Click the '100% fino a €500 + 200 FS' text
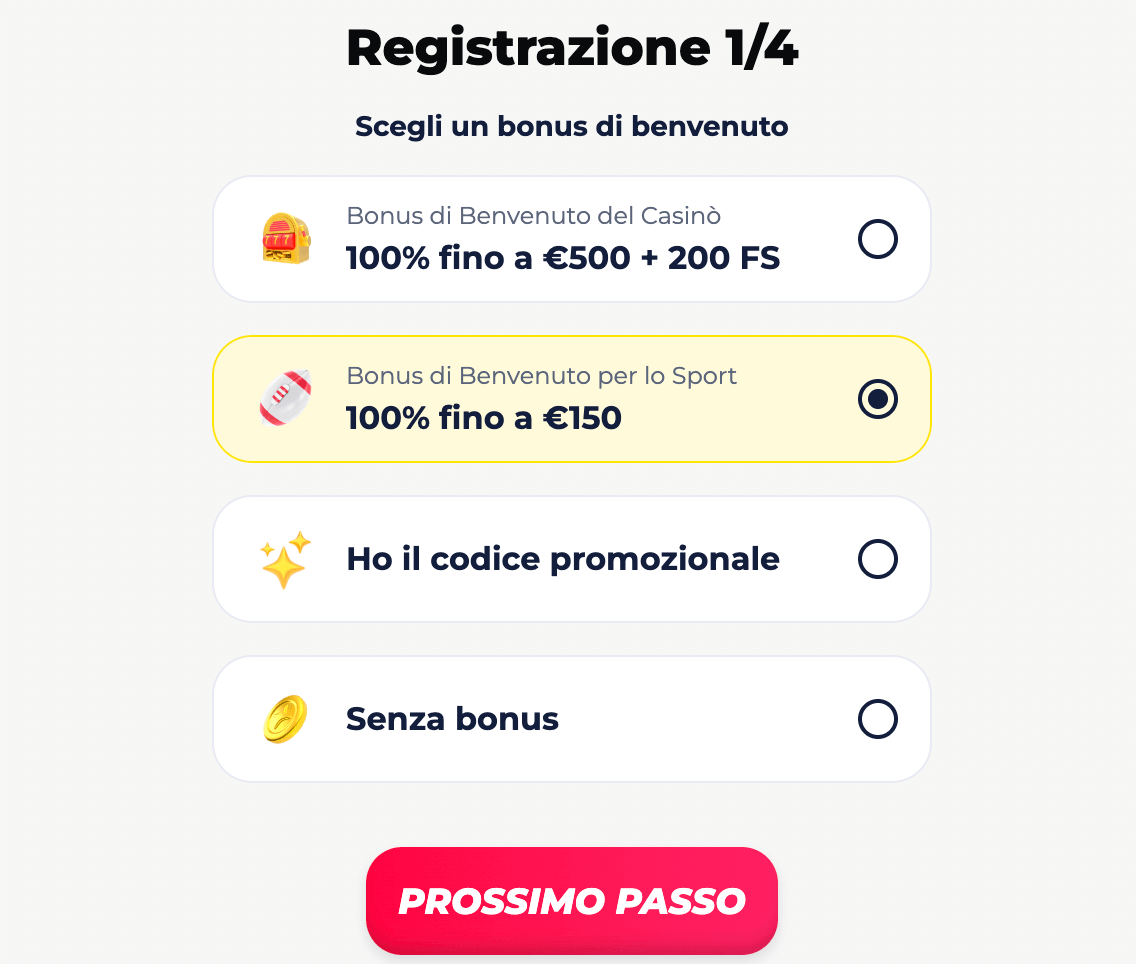The height and width of the screenshot is (964, 1136). 563,258
